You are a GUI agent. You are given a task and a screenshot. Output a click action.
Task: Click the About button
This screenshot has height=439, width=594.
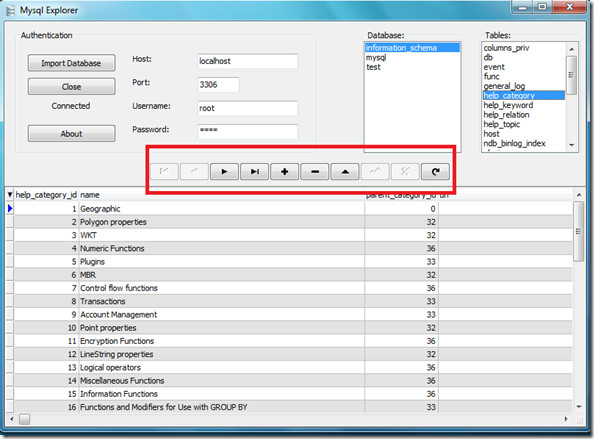click(x=71, y=133)
